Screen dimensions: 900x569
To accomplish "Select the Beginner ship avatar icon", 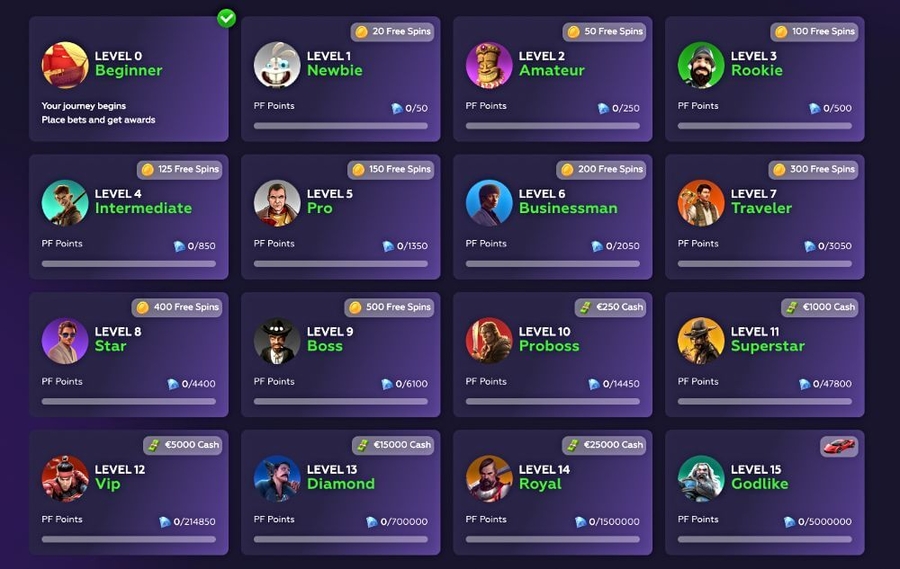I will pyautogui.click(x=65, y=65).
